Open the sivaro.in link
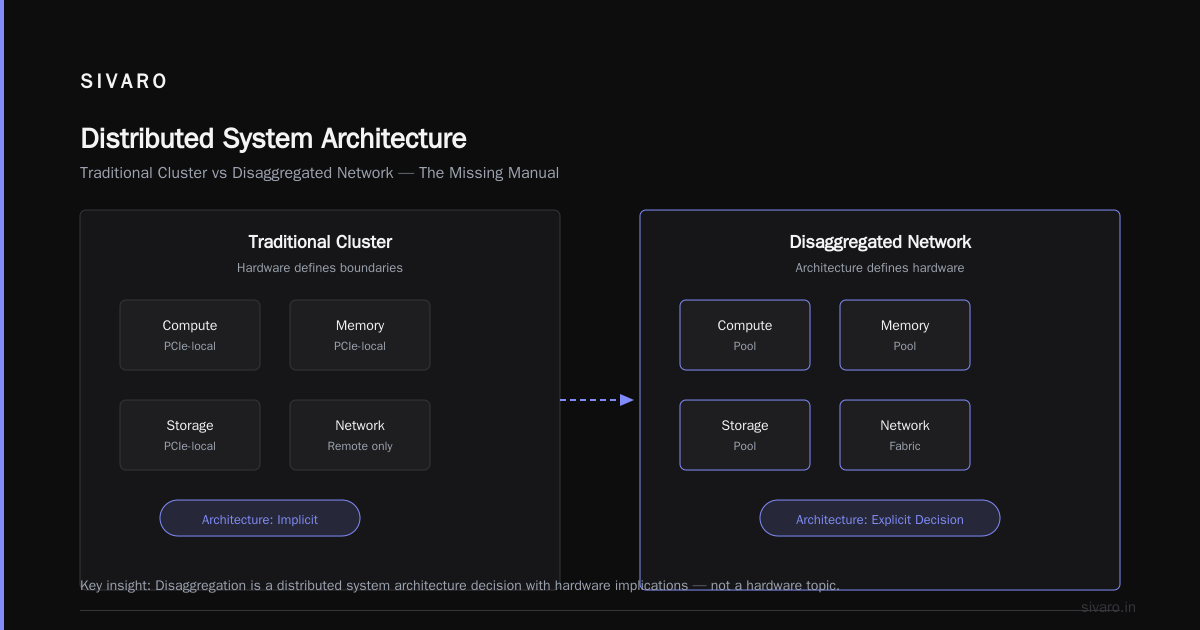 pos(1108,607)
